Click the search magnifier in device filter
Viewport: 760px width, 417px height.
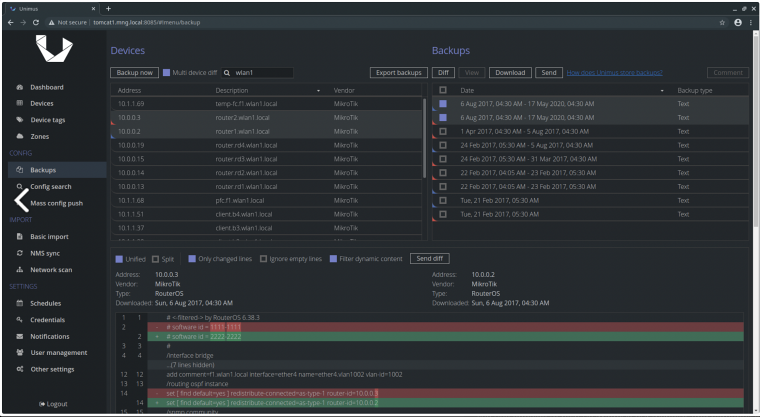pos(227,73)
